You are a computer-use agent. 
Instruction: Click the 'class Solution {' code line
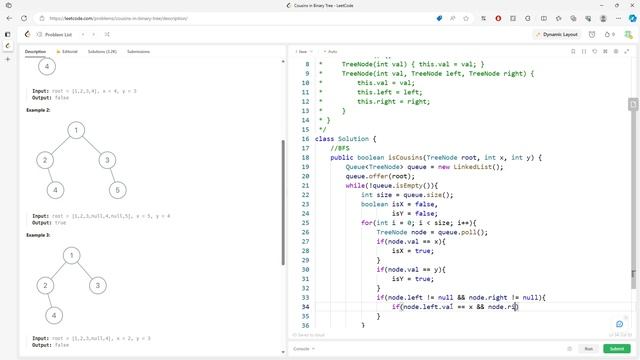[x=346, y=139]
